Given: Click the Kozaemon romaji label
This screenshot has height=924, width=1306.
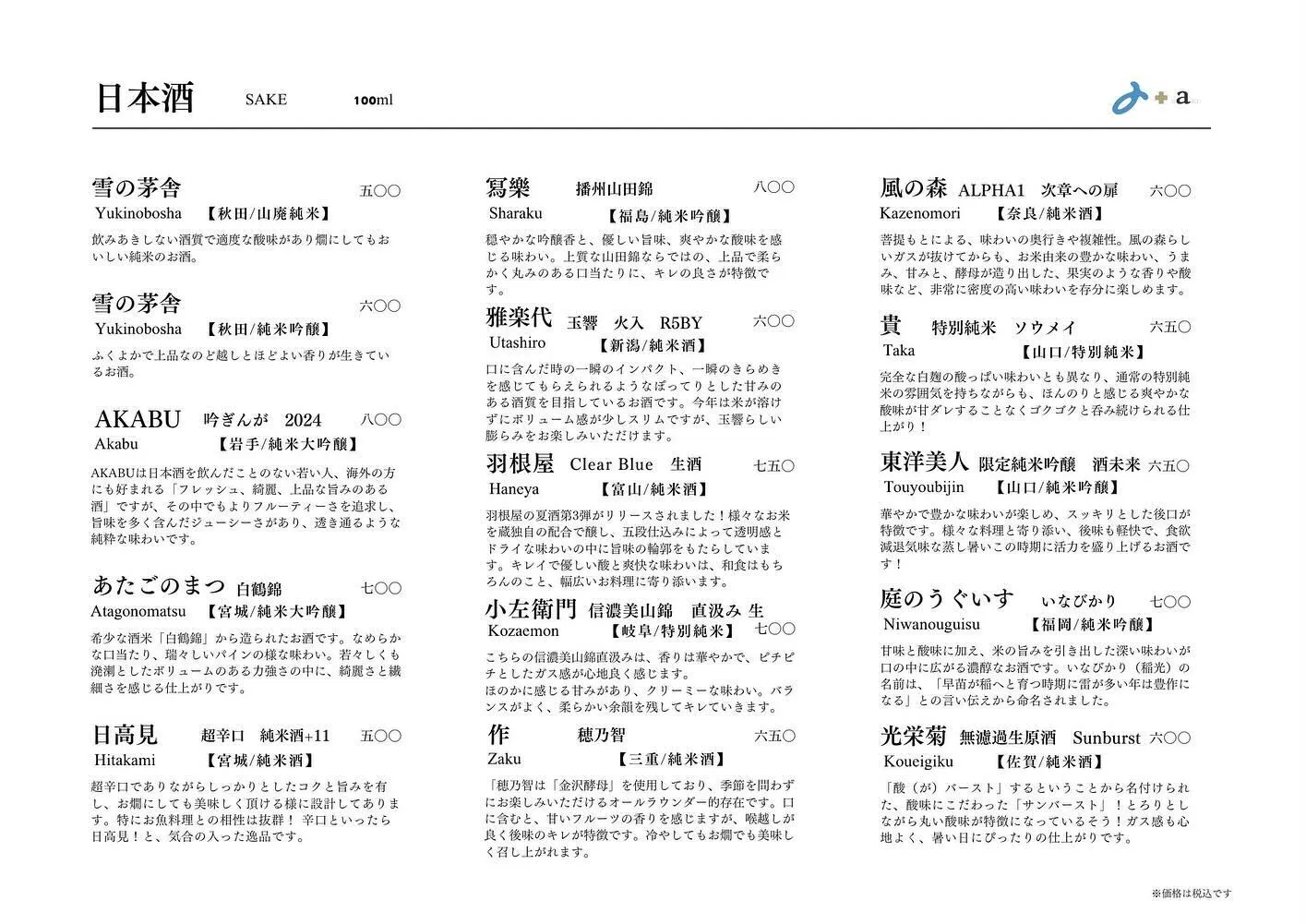Looking at the screenshot, I should (x=523, y=631).
